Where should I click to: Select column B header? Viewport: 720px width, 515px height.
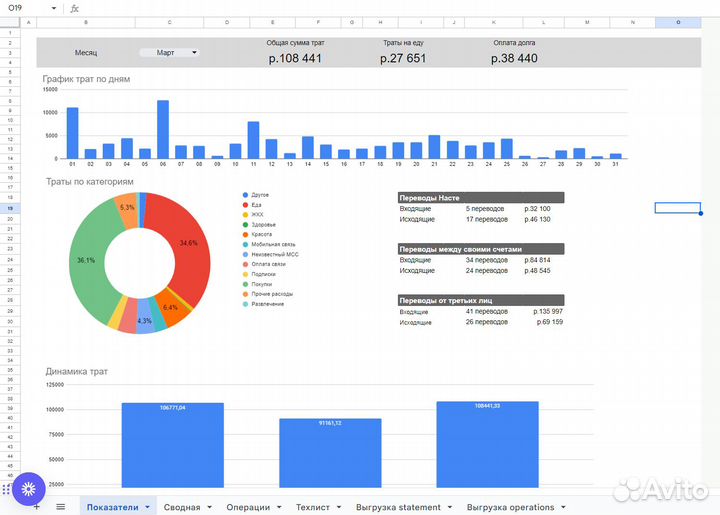(86, 22)
